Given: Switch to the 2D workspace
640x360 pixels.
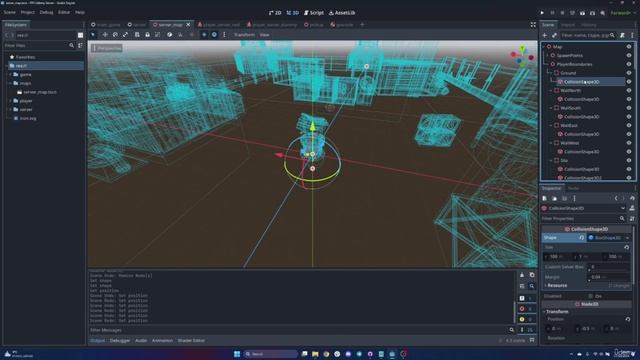Looking at the screenshot, I should tap(275, 13).
